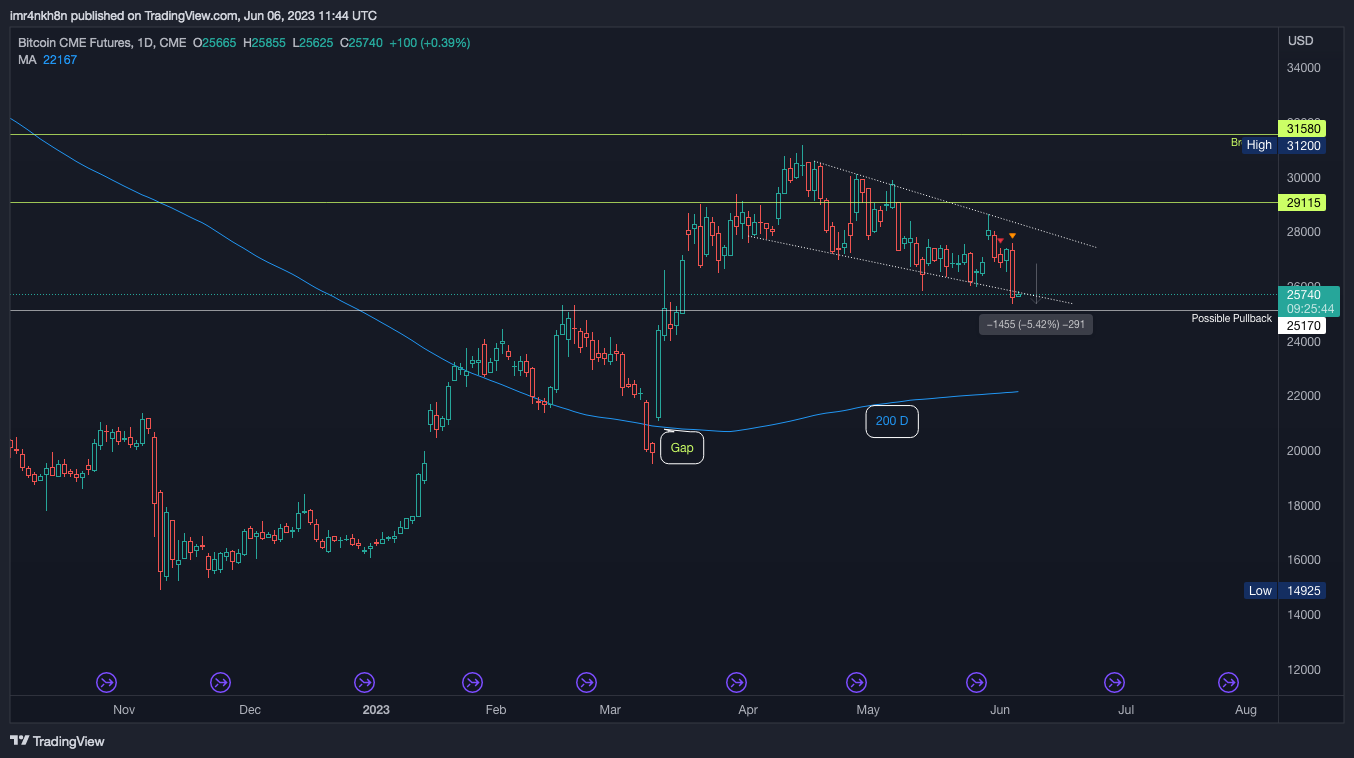Click the 34000 price axis value
Screen dimensions: 1354x758
coord(1304,68)
